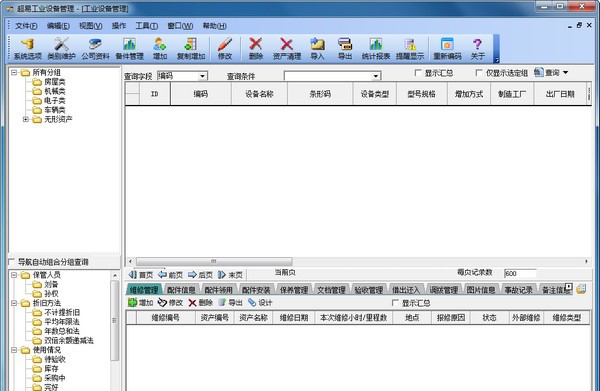Image resolution: width=600 pixels, height=391 pixels.
Task: Open the 编辑 menu
Action: (x=58, y=26)
